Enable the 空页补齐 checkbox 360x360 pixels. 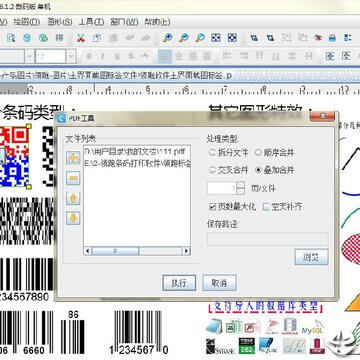(x=266, y=207)
